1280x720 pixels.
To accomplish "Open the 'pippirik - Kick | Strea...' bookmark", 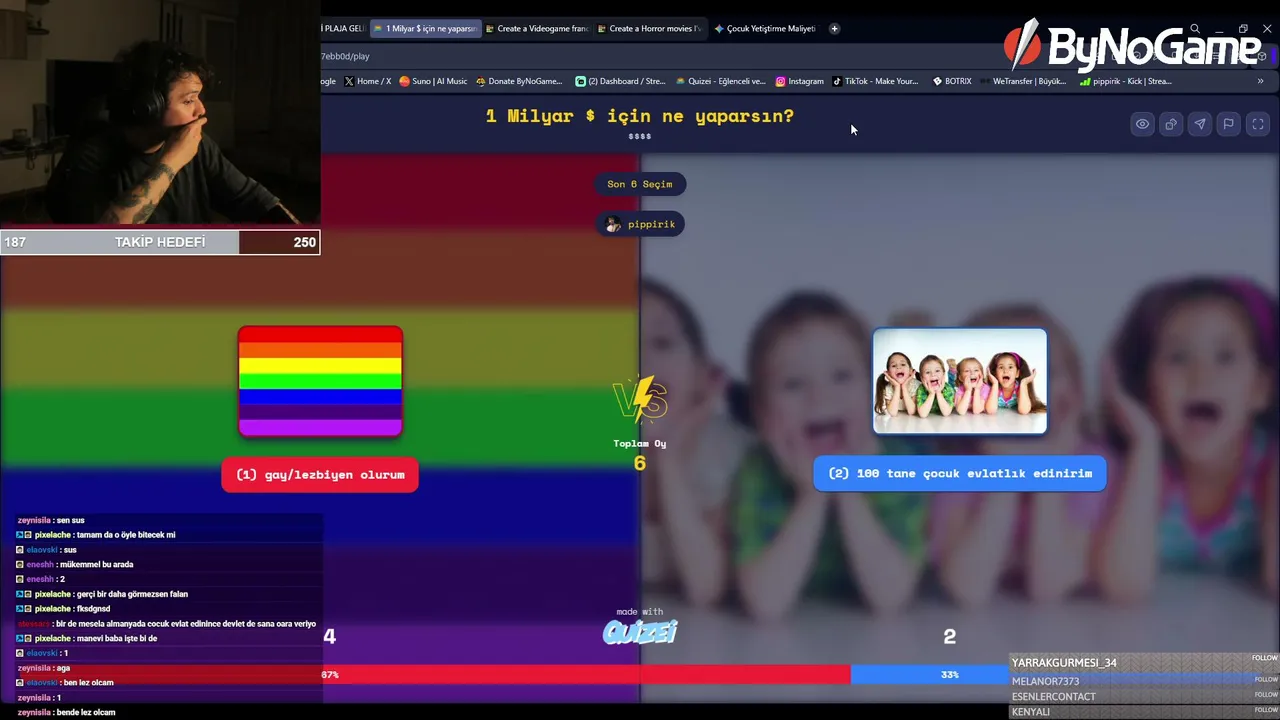I will coord(1125,81).
